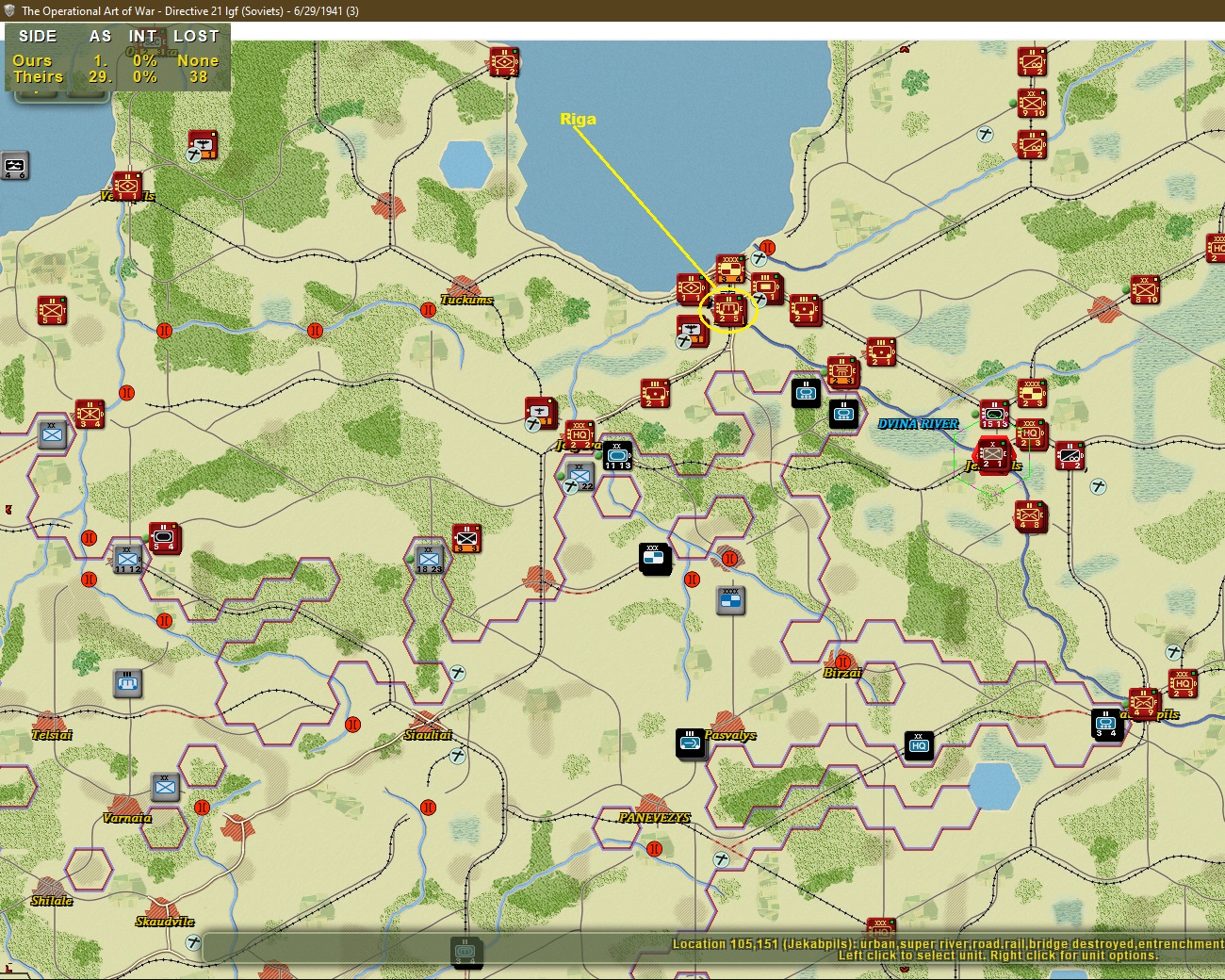Select the grey German infantry unit labeled 22
Viewport: 1225px width, 980px height.
point(580,476)
